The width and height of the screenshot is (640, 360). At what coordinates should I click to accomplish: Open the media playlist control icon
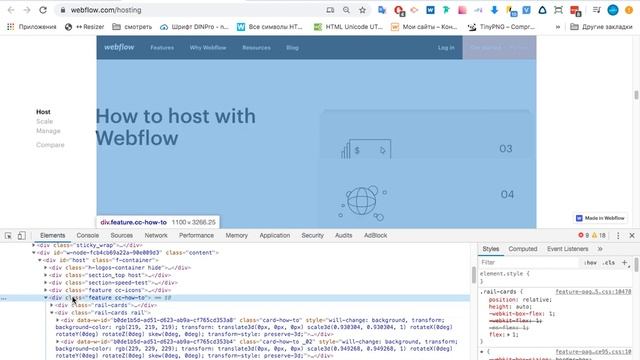pos(596,10)
